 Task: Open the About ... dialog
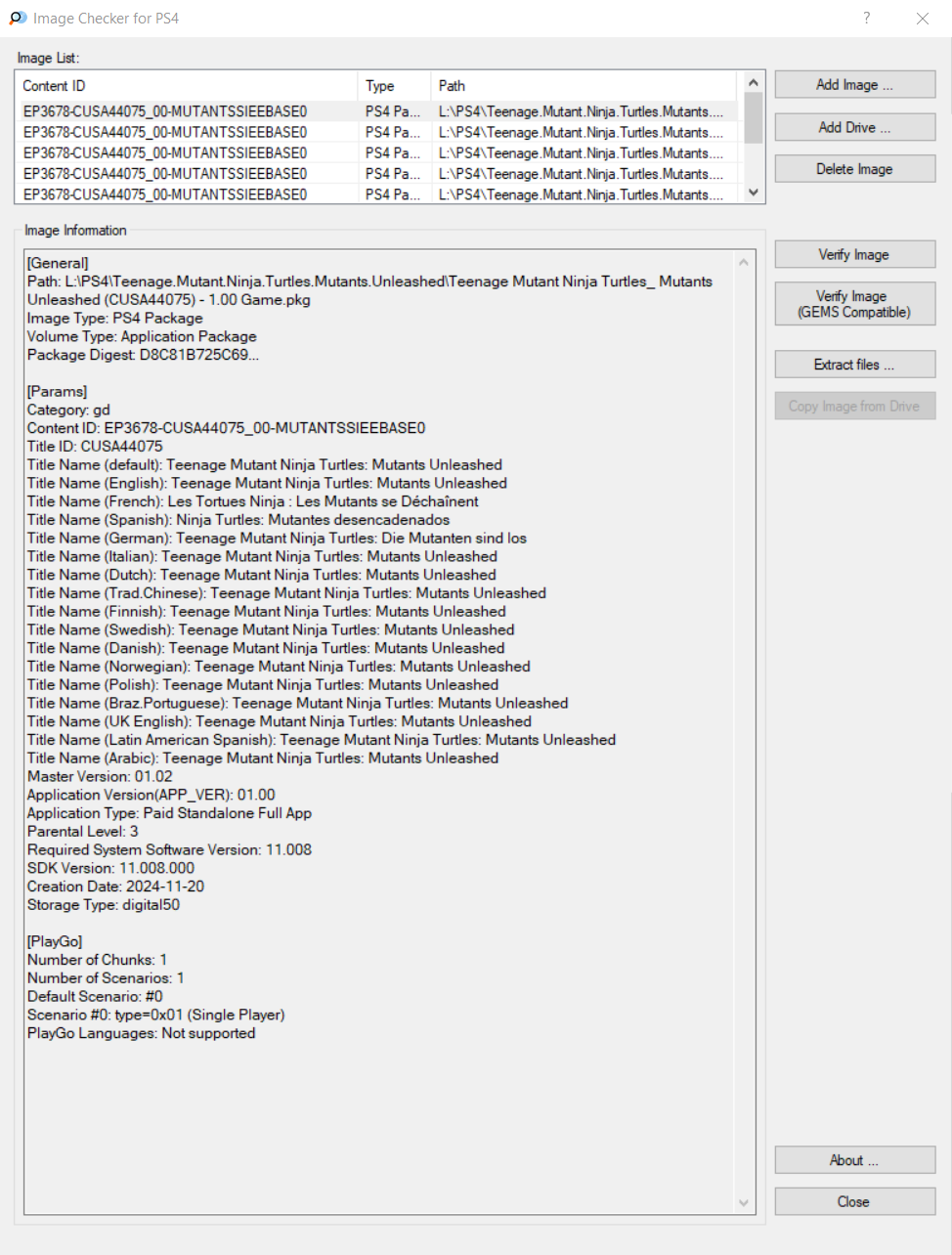tap(855, 1160)
